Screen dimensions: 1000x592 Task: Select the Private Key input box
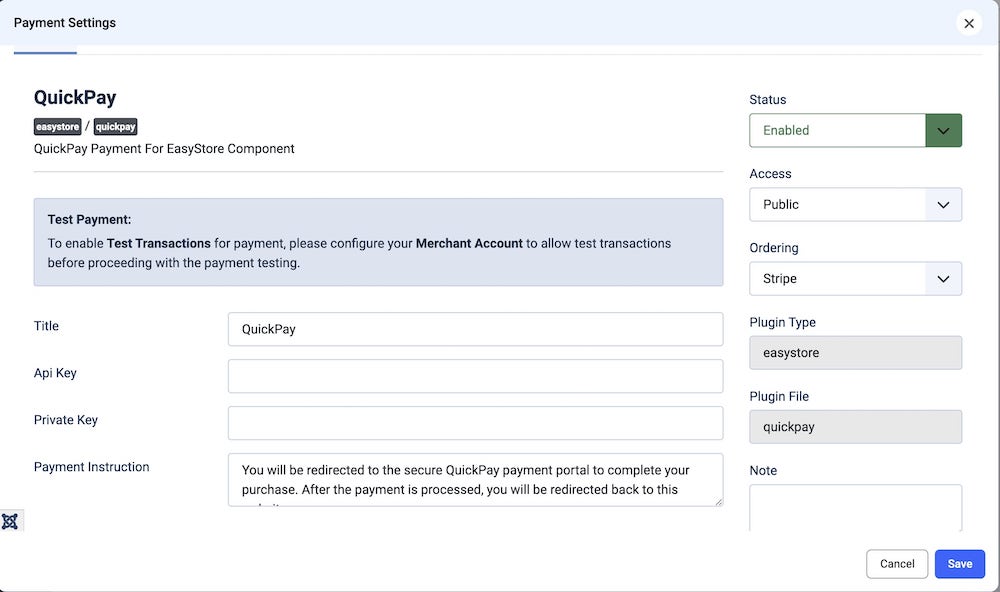pos(475,423)
